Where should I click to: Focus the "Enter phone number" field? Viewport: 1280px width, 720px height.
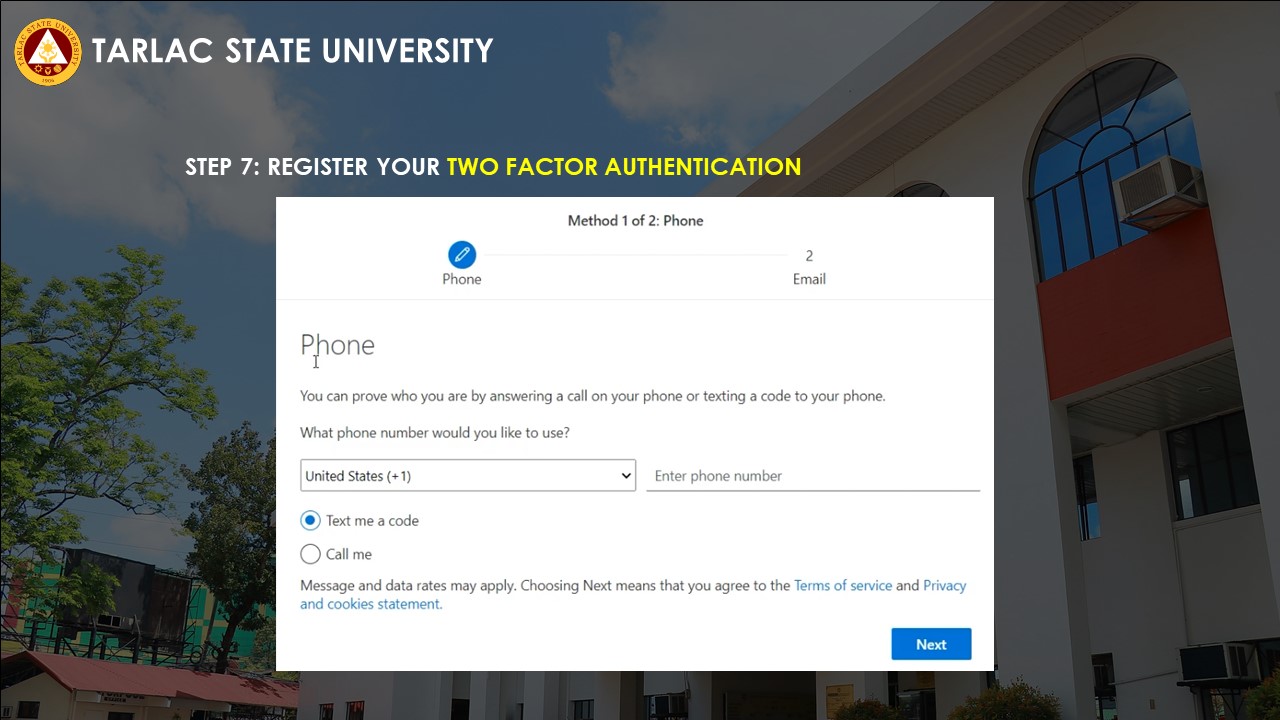pyautogui.click(x=812, y=476)
